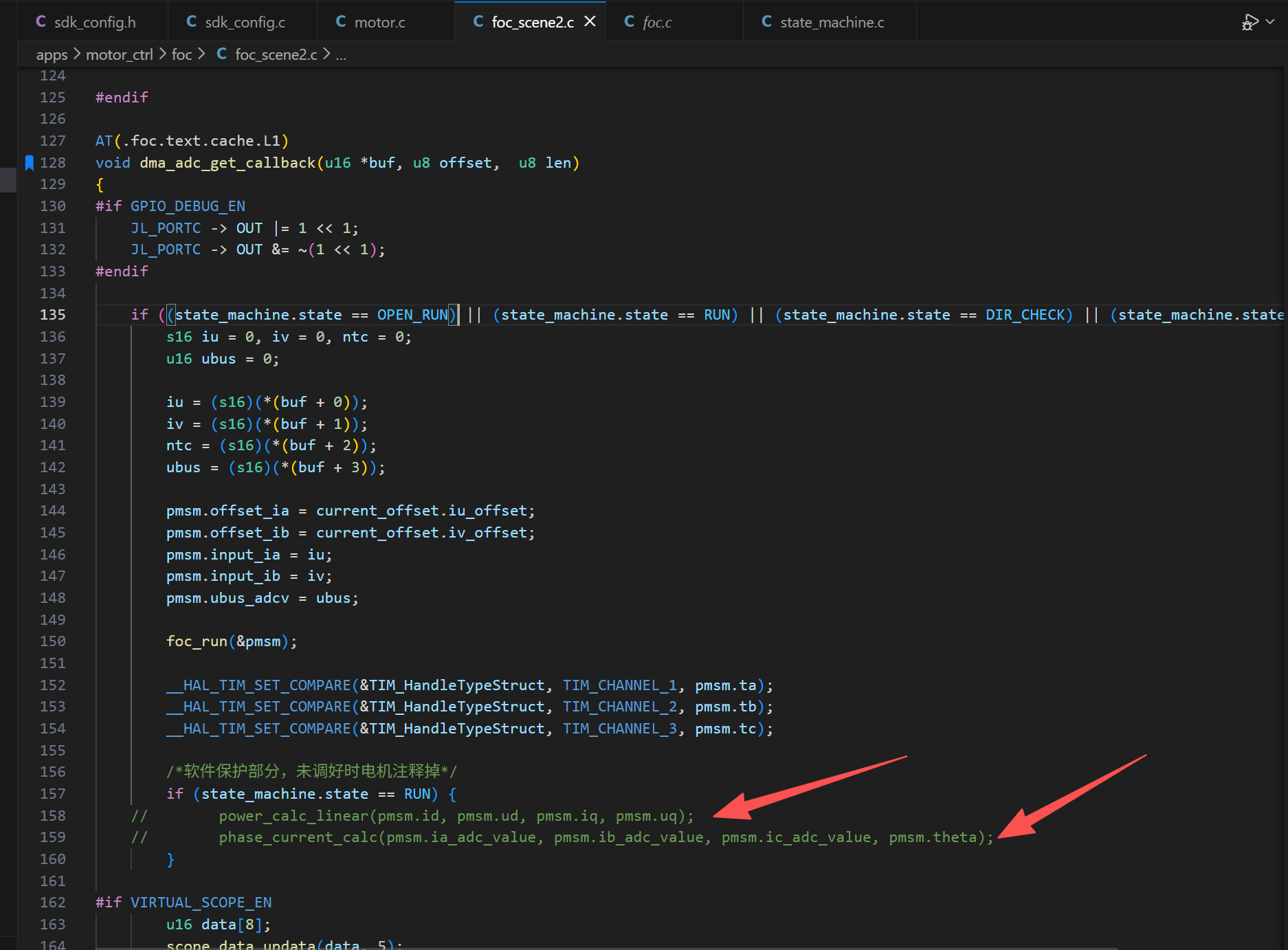Click the foc_run(&pmsm) function call
The width and height of the screenshot is (1288, 950).
pyautogui.click(x=231, y=641)
